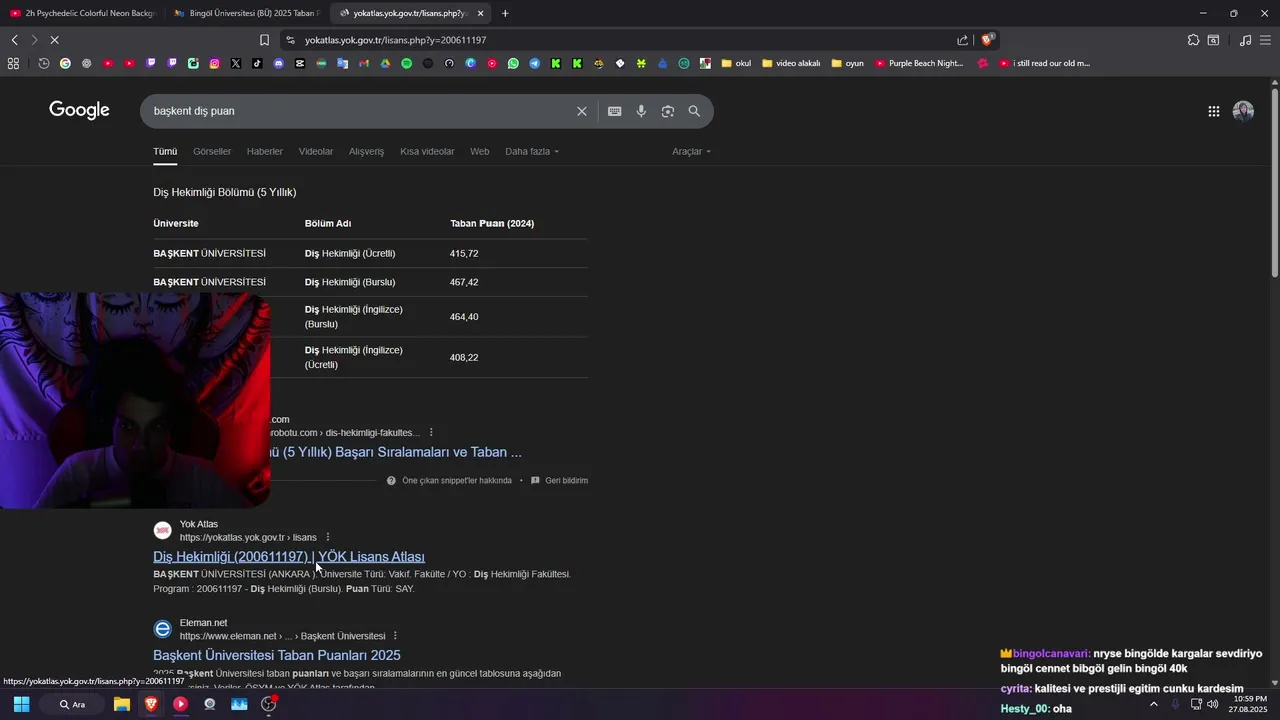Start voice search with the microphone icon
This screenshot has height=720, width=1280.
tap(641, 111)
